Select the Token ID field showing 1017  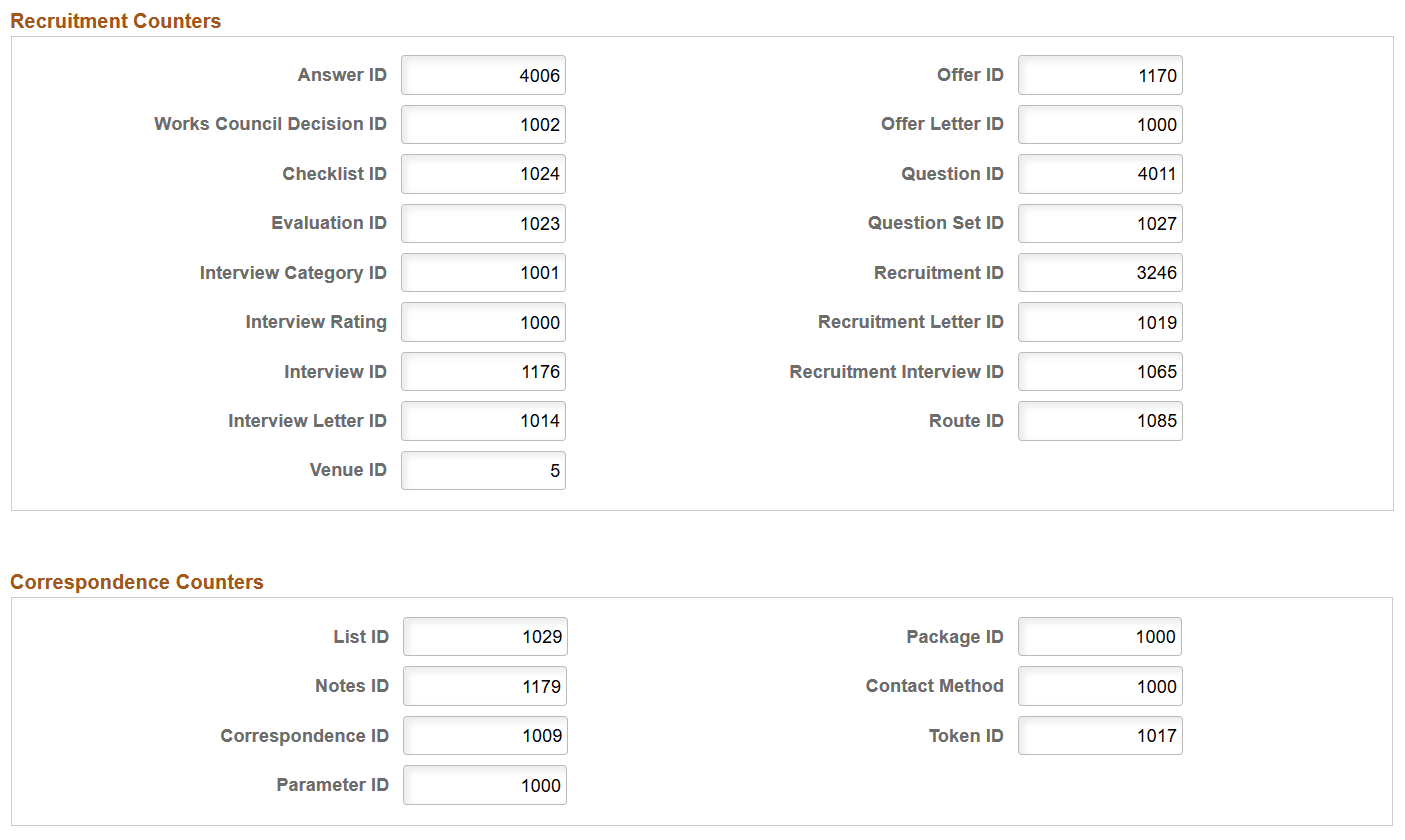click(1100, 735)
